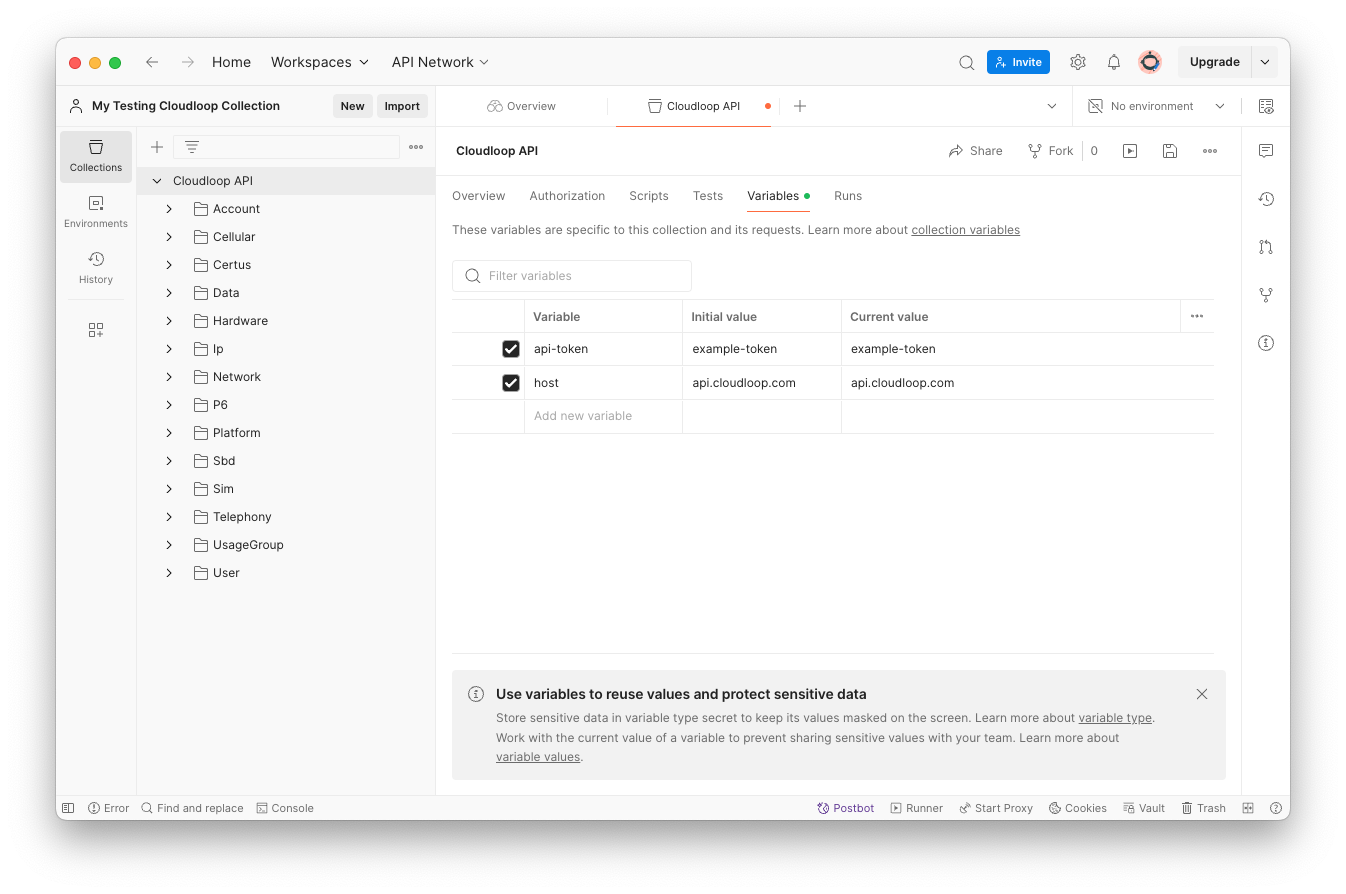
Task: Open the Collections sidebar panel
Action: point(96,156)
